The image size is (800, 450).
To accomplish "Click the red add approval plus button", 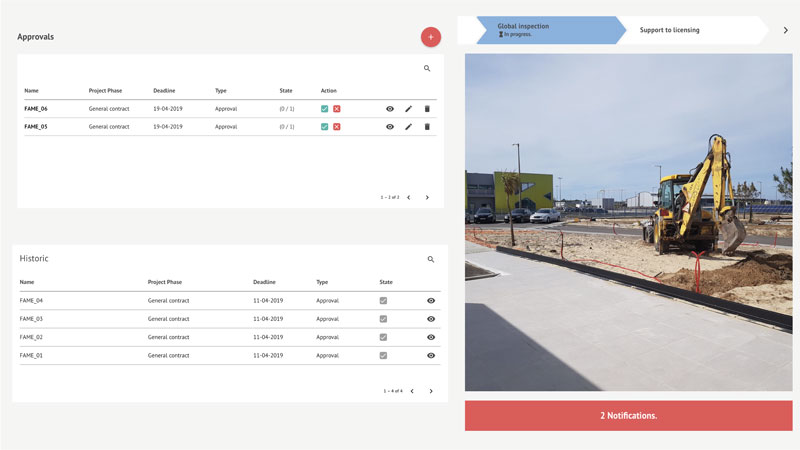I will [x=431, y=37].
